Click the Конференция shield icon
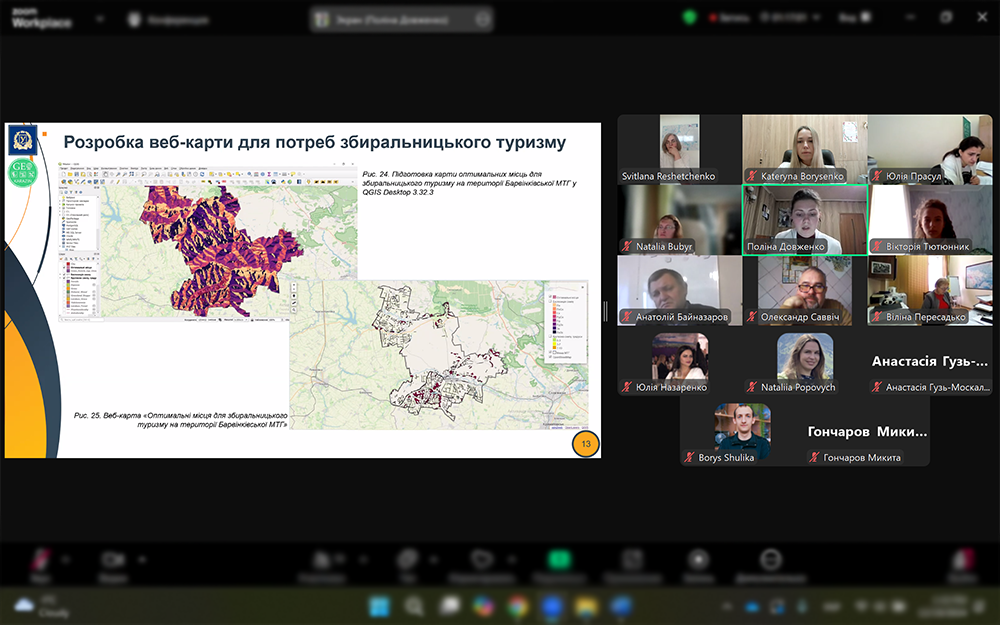 click(132, 19)
